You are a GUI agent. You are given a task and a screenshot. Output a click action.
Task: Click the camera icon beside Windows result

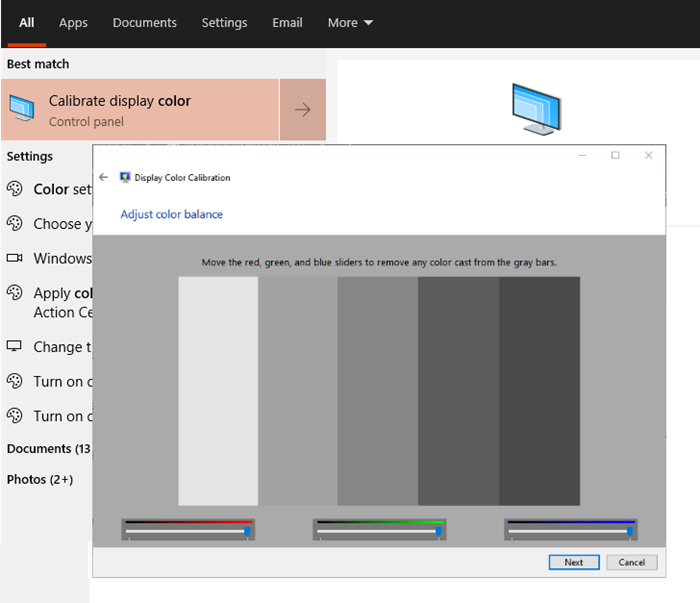tap(14, 258)
